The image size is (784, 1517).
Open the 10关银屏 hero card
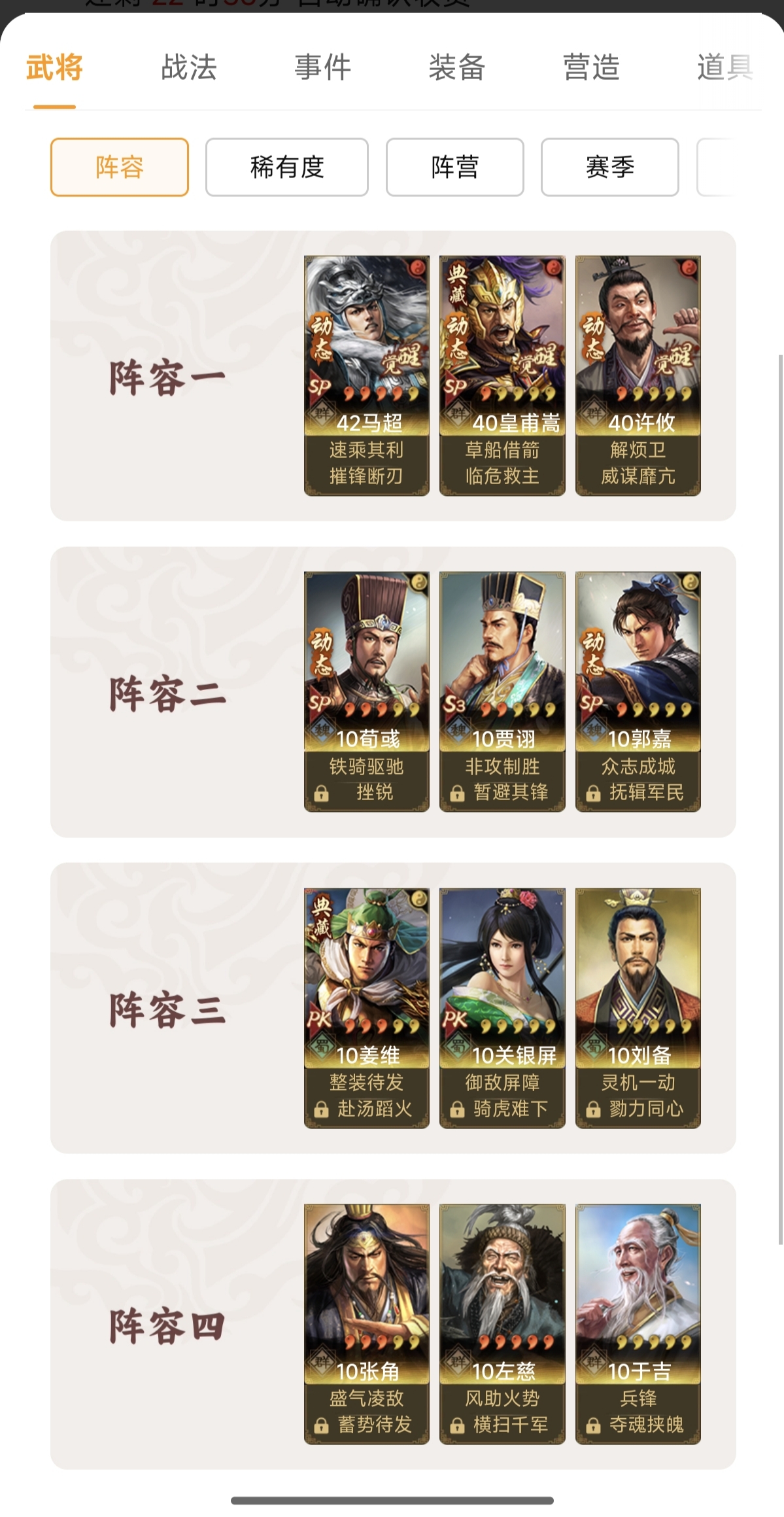(x=502, y=1008)
